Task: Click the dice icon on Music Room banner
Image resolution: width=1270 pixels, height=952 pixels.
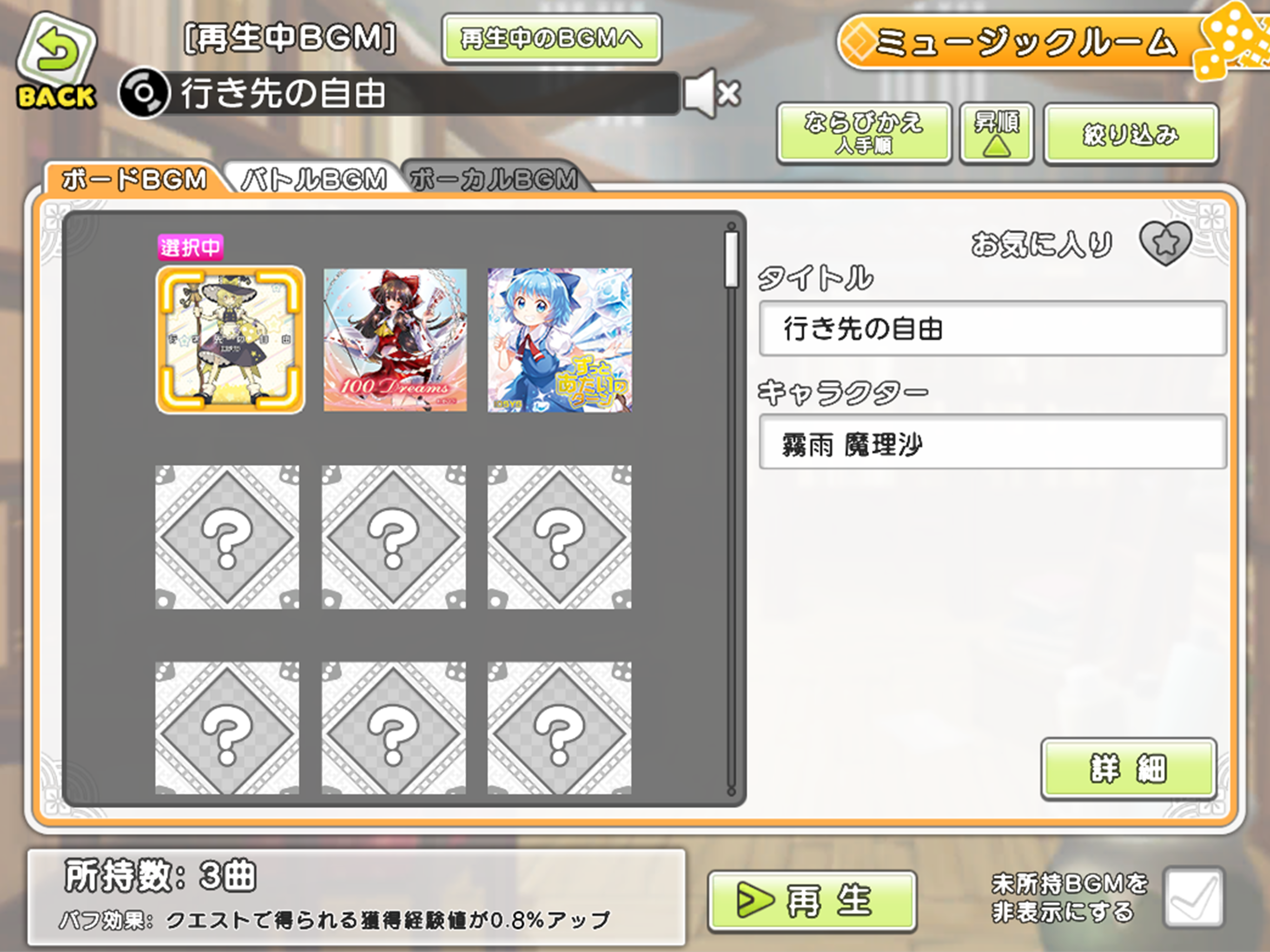Action: tap(1232, 41)
